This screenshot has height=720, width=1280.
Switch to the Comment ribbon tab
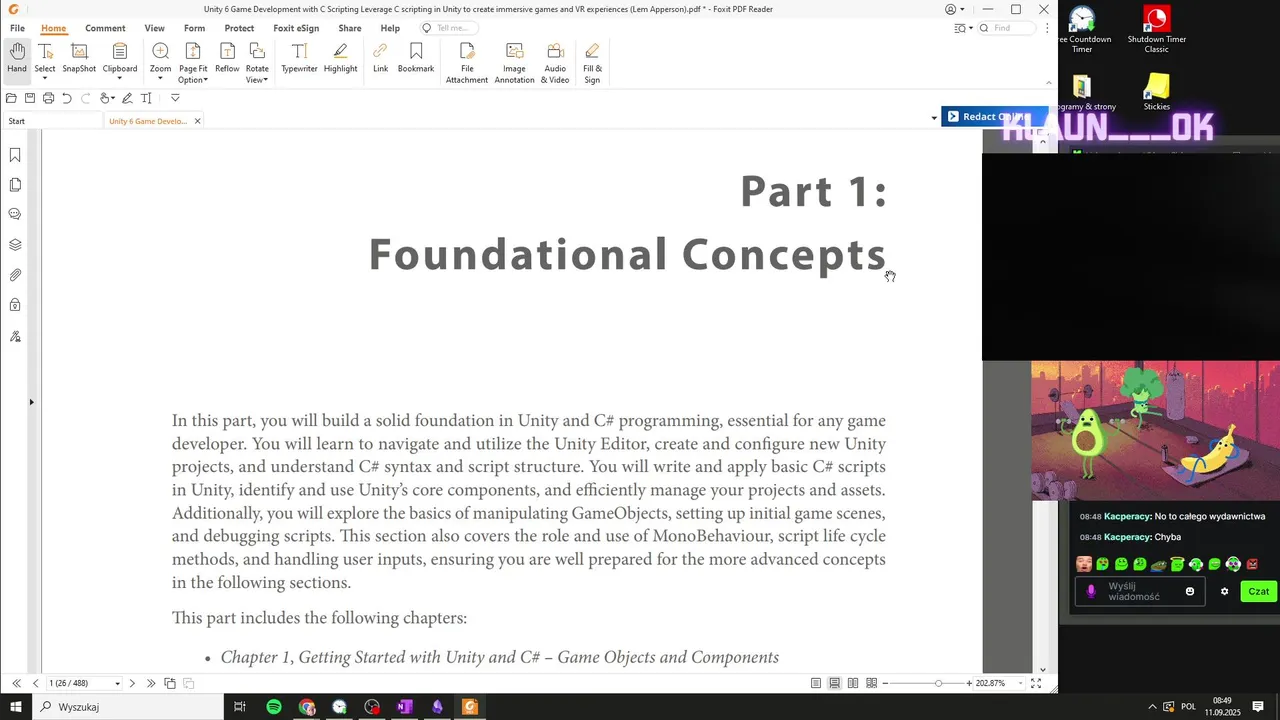105,28
